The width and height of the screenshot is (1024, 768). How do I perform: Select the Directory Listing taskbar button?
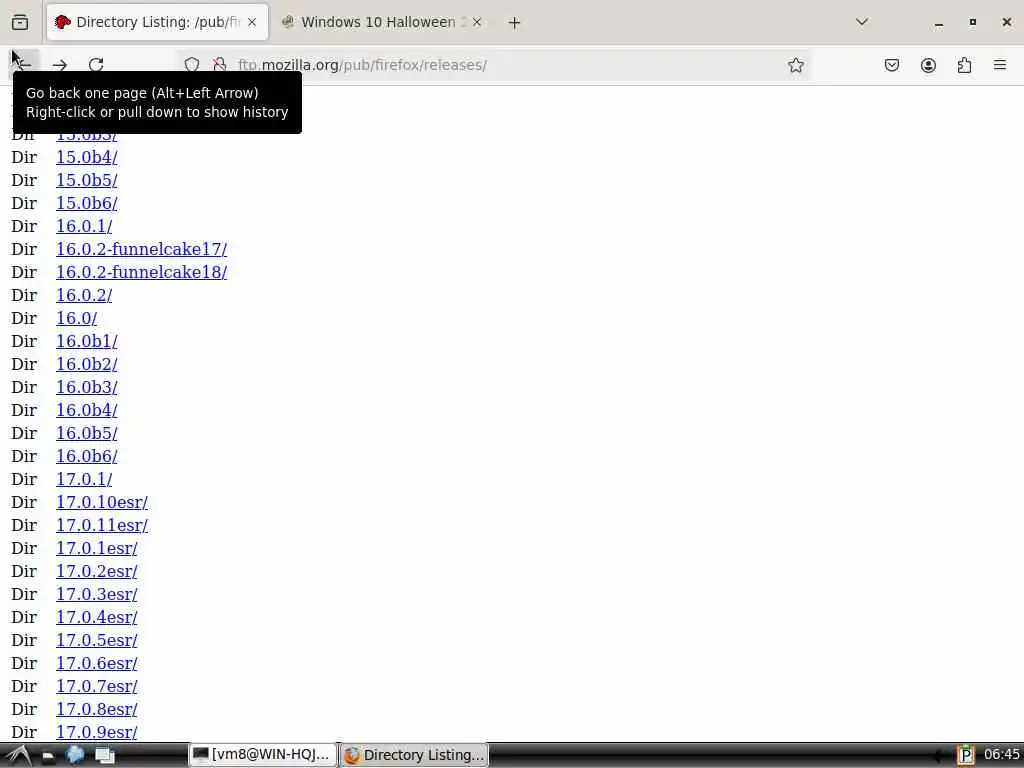(414, 755)
